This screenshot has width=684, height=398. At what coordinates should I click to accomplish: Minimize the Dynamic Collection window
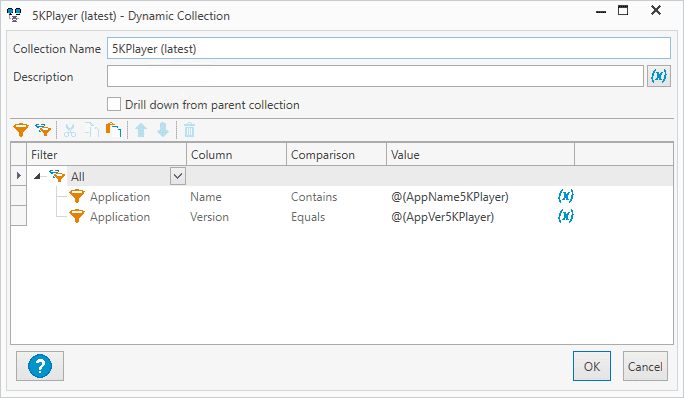point(601,11)
